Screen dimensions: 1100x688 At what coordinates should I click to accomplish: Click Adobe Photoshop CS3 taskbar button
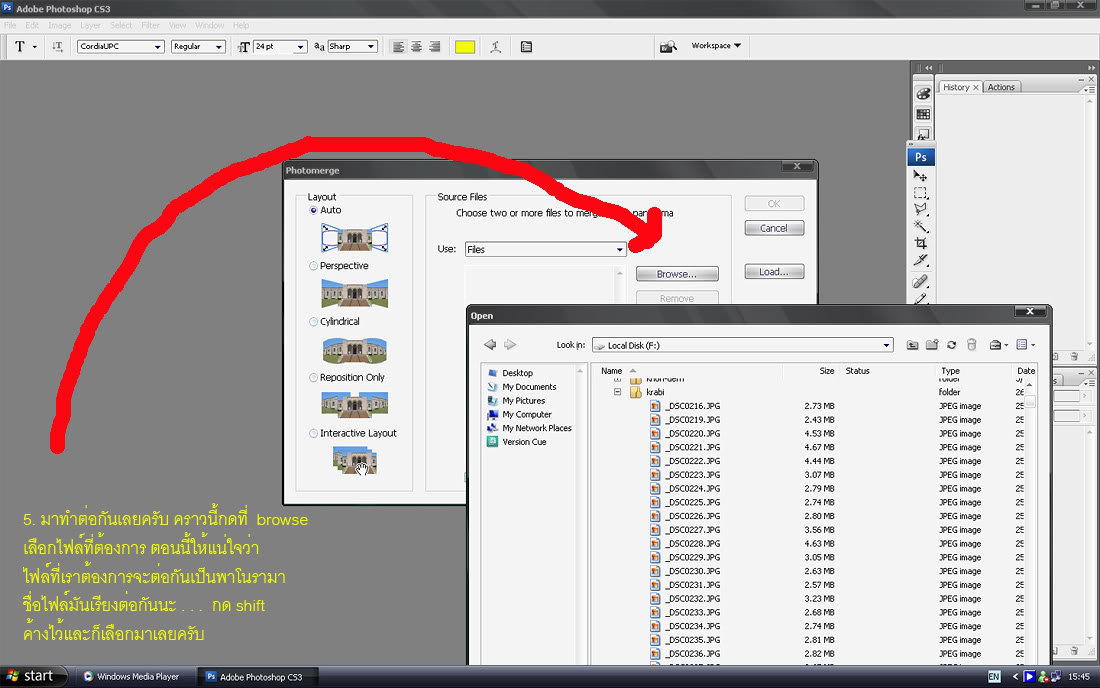[255, 677]
